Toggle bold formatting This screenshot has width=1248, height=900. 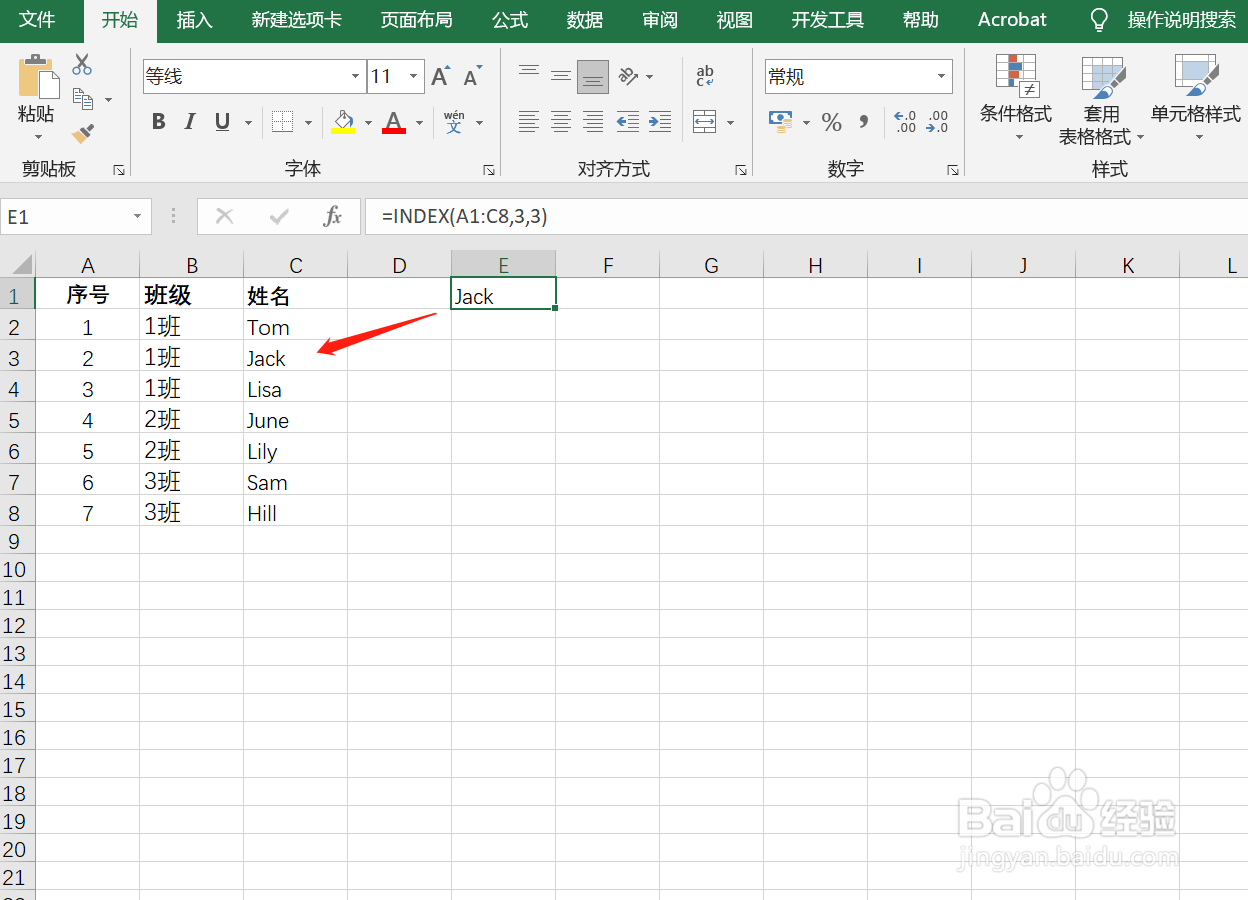pos(158,122)
